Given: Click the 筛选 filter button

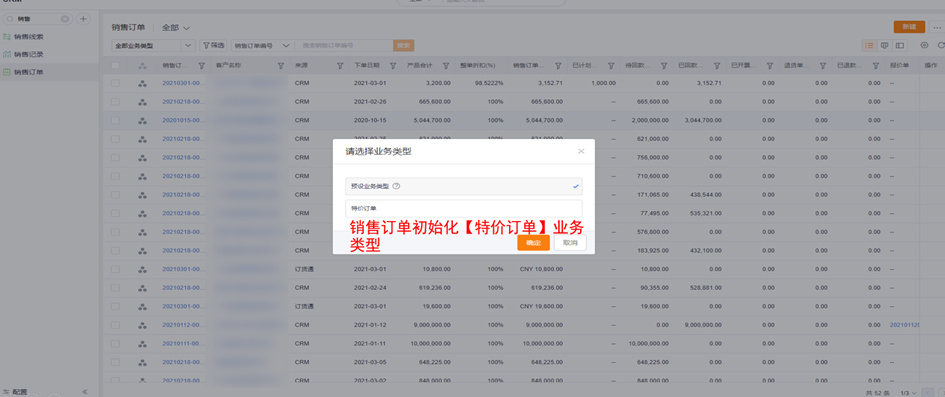Looking at the screenshot, I should (x=213, y=45).
